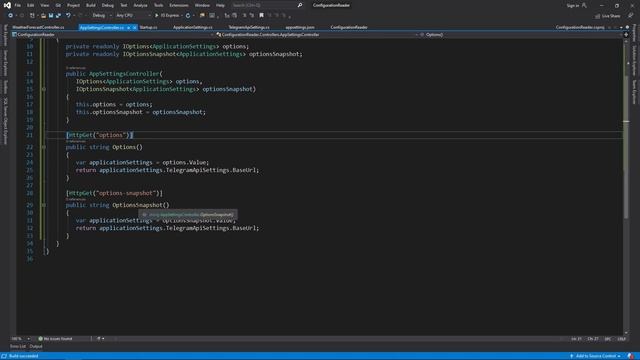
Task: Open the Debug menu
Action: (108, 5)
